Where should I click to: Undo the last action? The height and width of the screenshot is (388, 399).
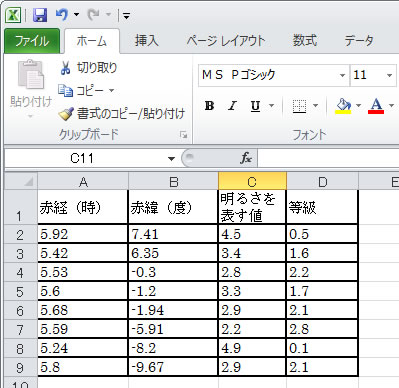tap(61, 15)
